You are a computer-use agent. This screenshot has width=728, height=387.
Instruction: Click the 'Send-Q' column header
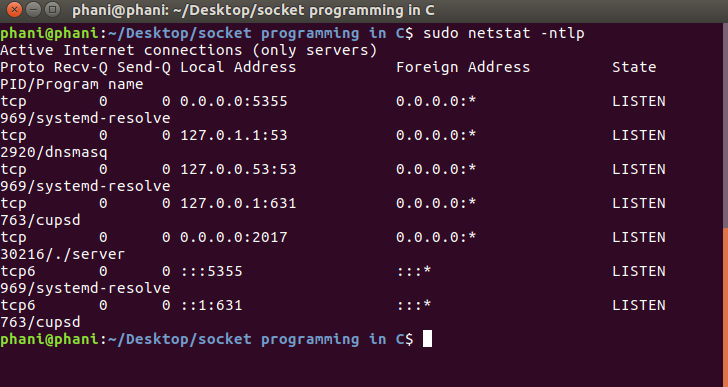(143, 67)
